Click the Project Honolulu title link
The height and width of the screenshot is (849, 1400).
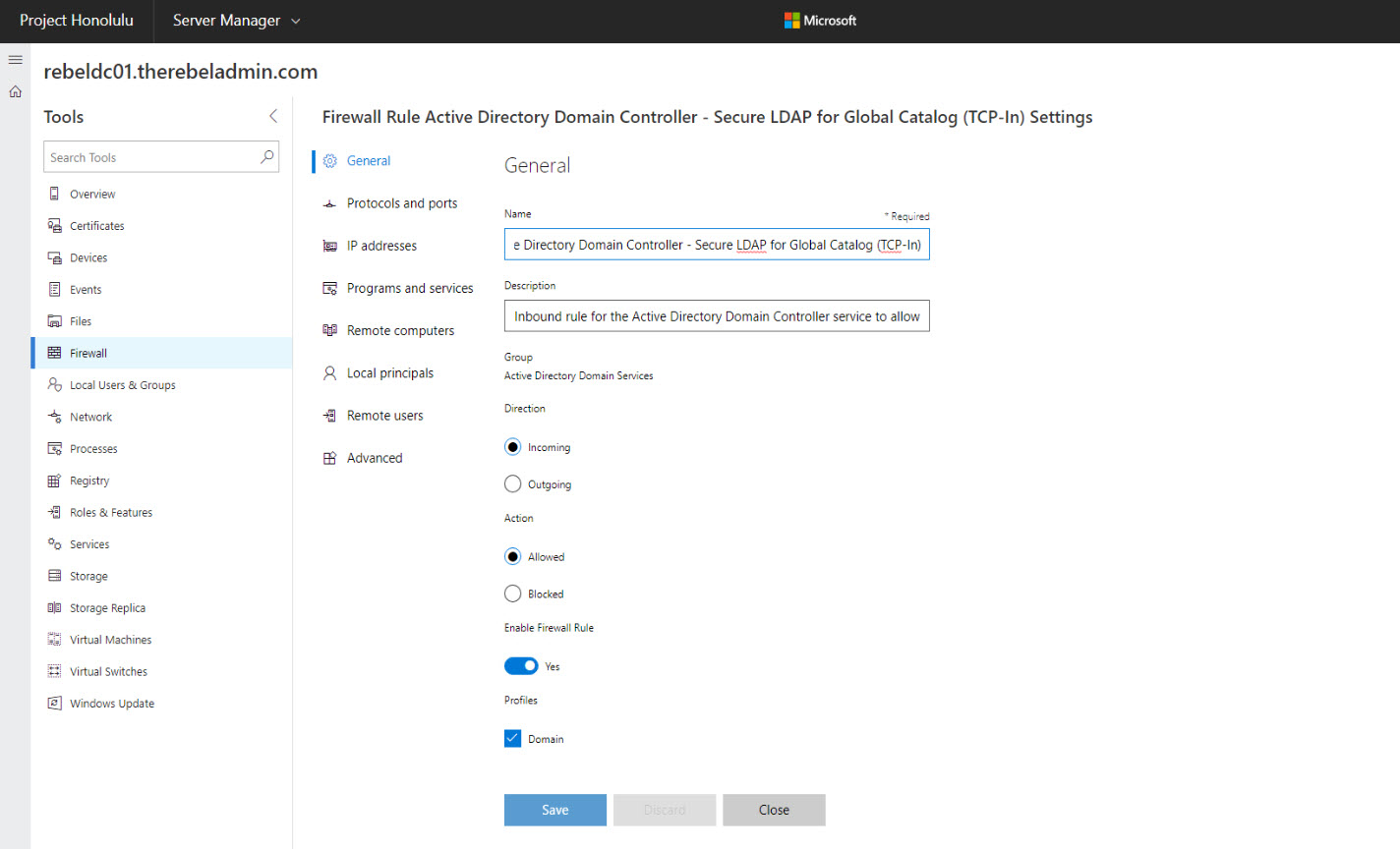click(x=77, y=21)
